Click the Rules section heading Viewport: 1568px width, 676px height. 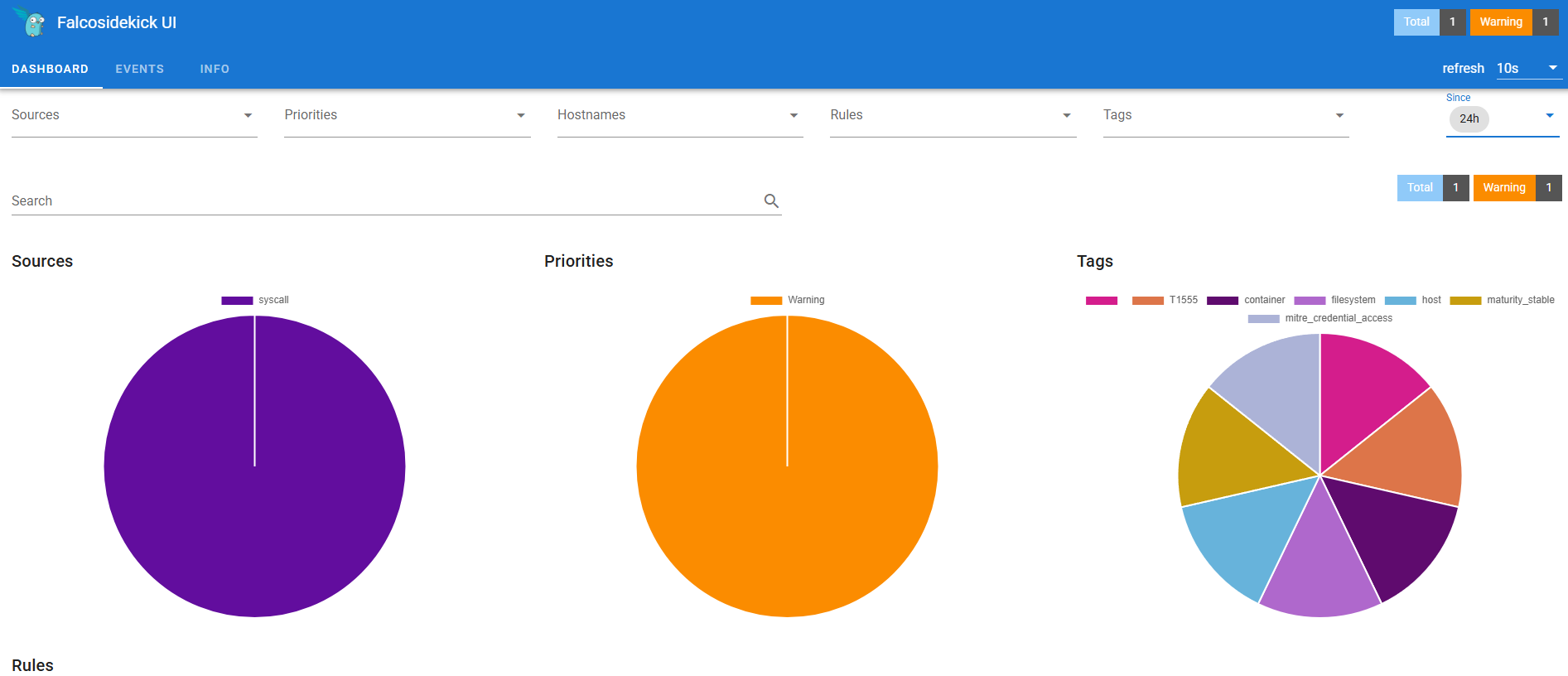coord(32,665)
